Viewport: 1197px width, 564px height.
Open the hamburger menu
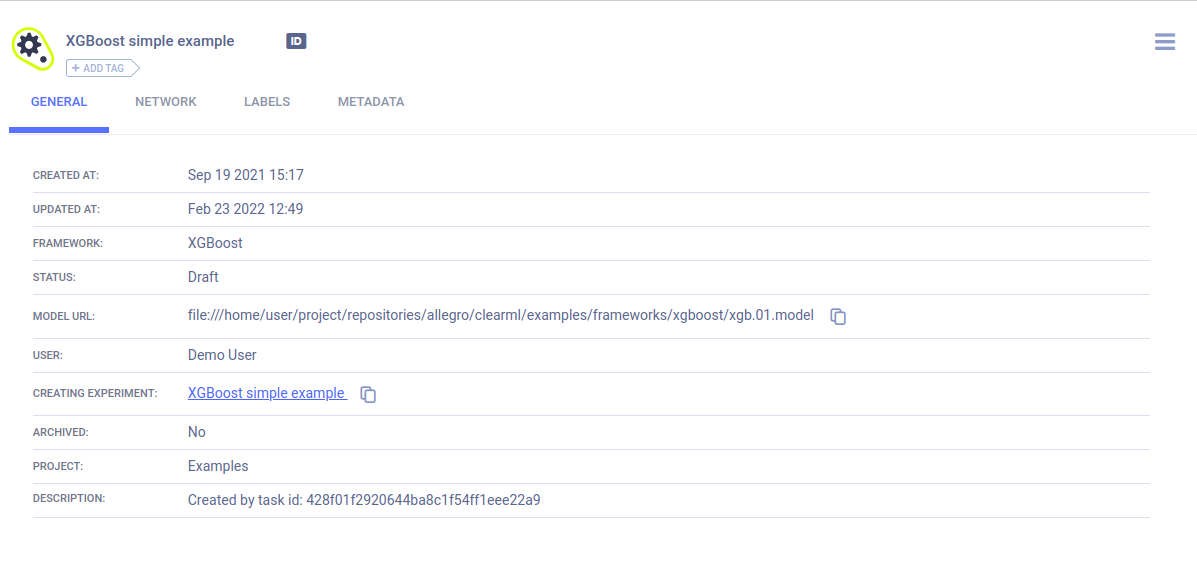pos(1164,42)
